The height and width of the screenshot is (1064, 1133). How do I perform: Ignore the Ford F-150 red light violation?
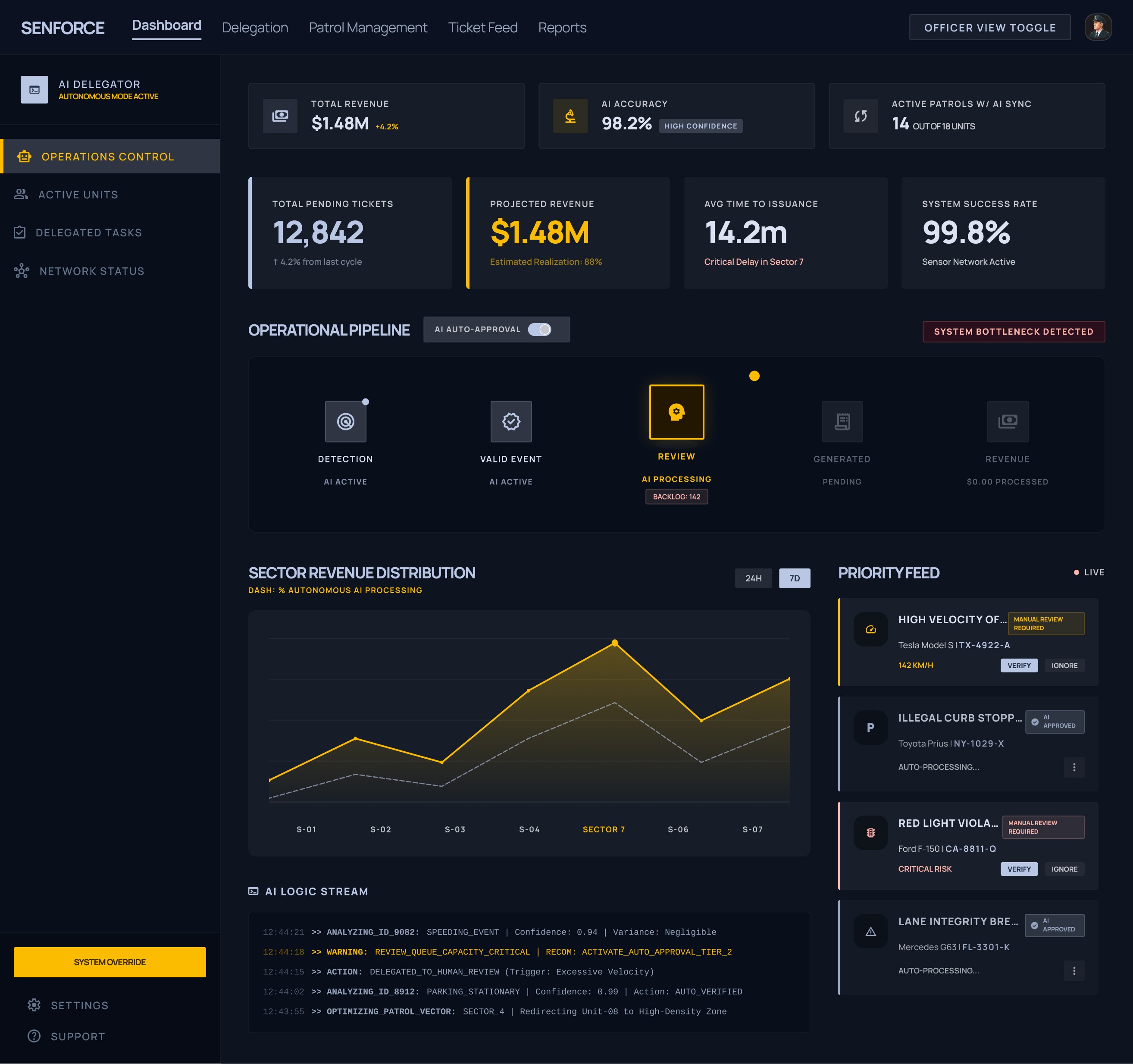1064,869
